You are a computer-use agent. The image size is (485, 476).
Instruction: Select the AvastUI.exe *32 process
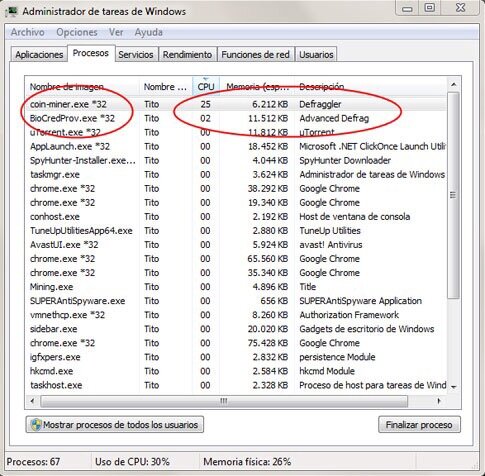236,245
